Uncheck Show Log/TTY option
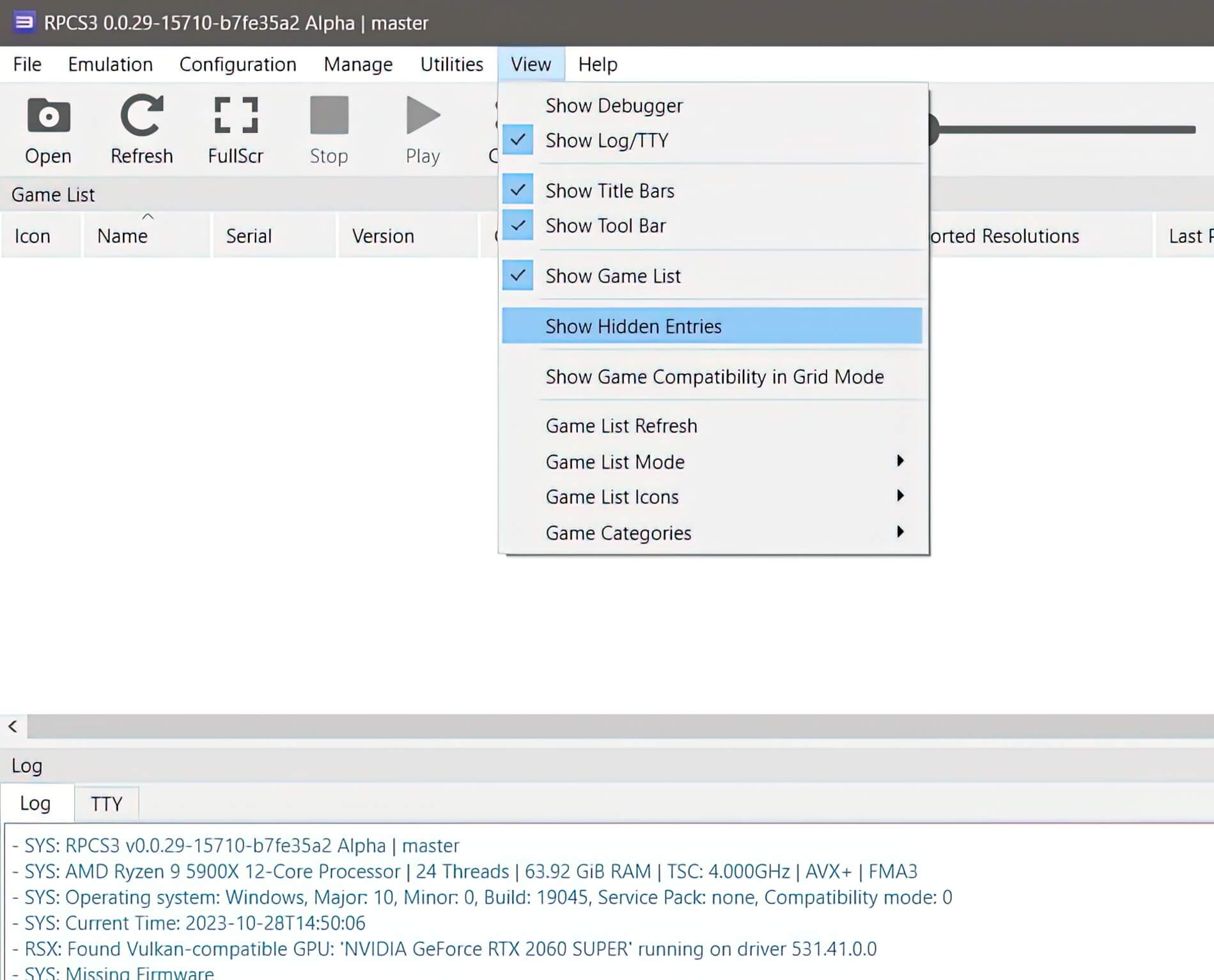 pyautogui.click(x=606, y=141)
